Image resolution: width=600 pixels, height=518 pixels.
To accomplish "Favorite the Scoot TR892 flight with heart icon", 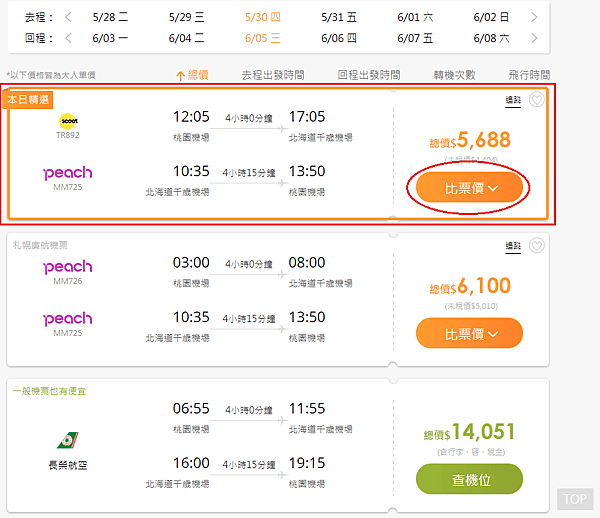I will 537,99.
